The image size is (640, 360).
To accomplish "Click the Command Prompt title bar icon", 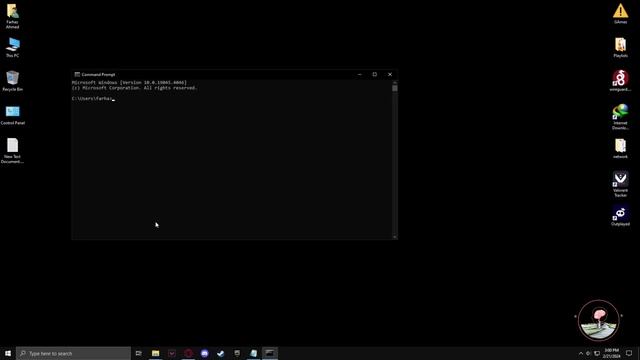I will pos(77,74).
